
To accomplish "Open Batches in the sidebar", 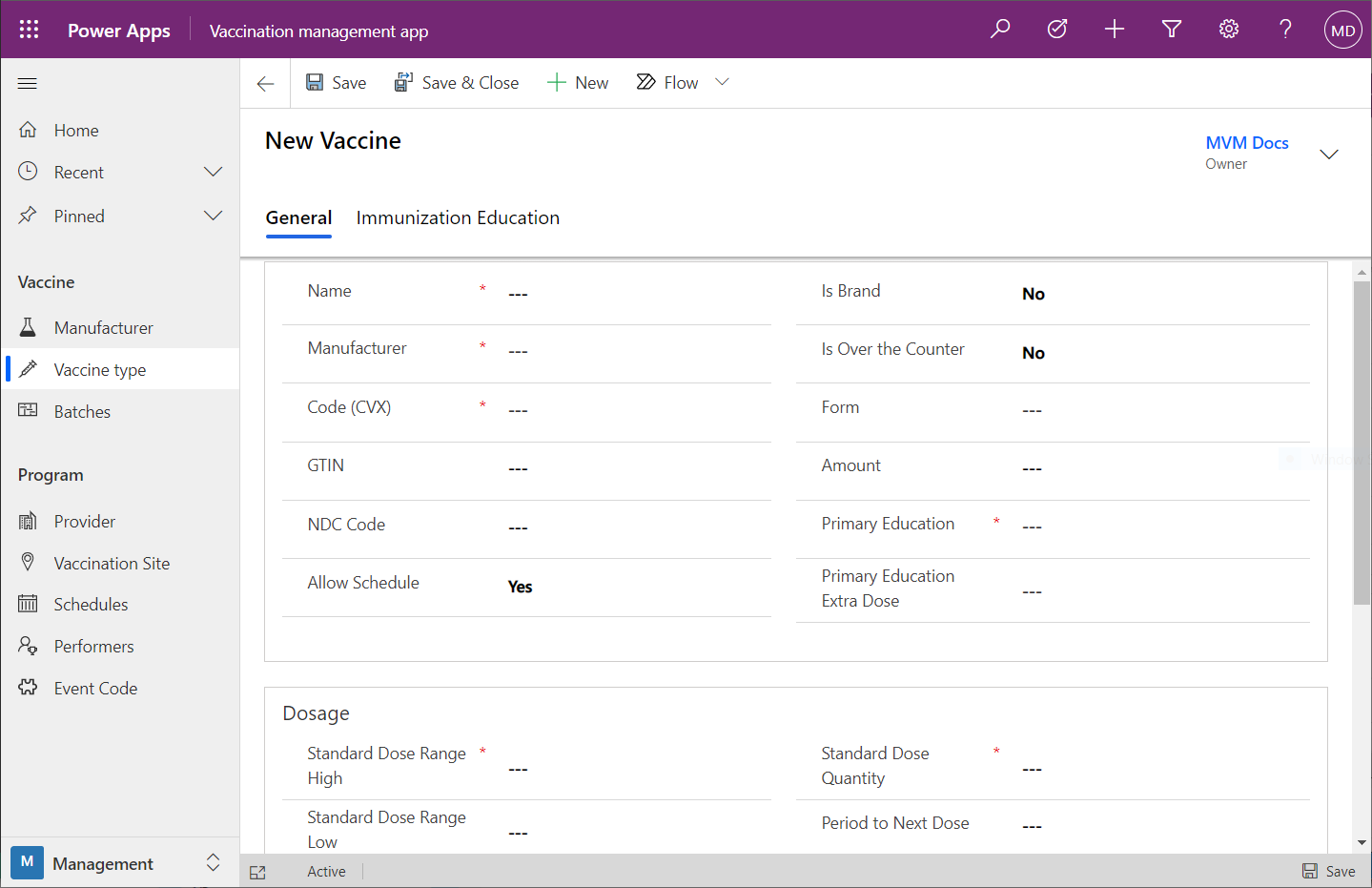I will (x=82, y=412).
